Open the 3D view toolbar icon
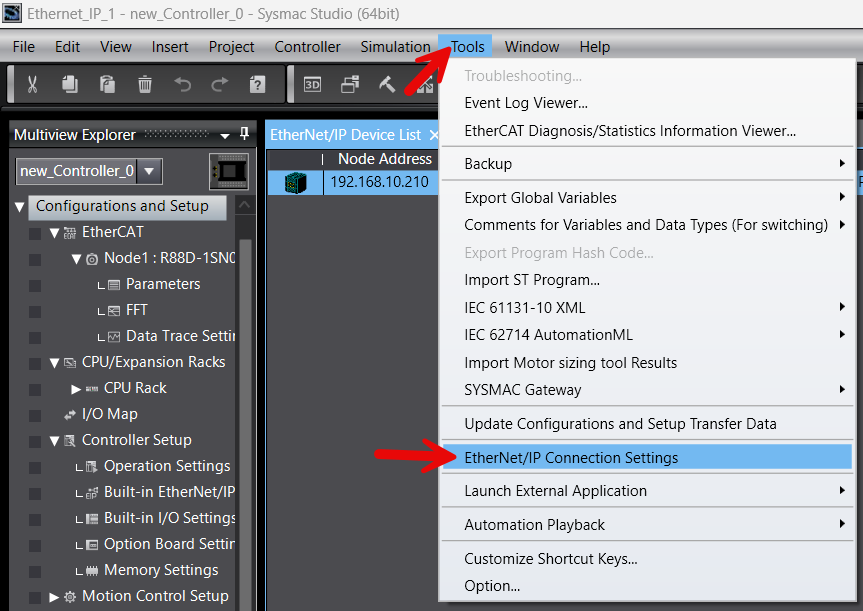 tap(312, 84)
